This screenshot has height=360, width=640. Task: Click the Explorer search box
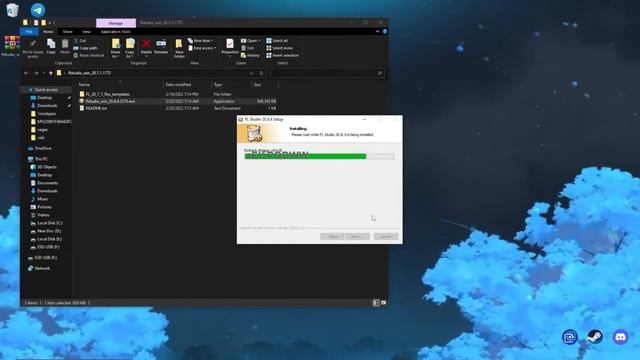pyautogui.click(x=327, y=73)
